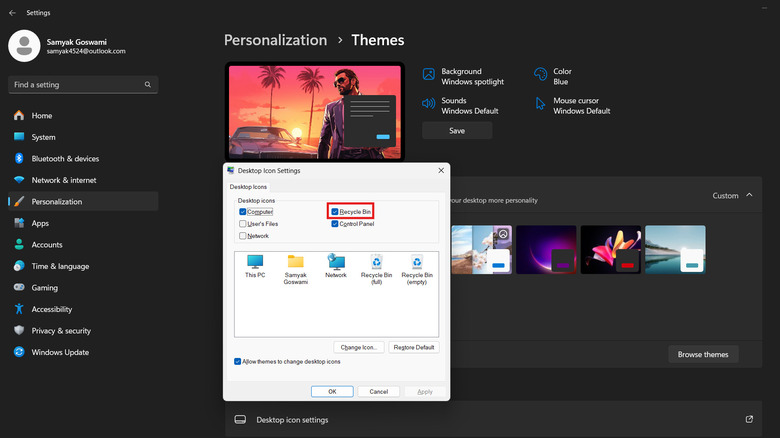
Task: Navigate to Personalization breadcrumb
Action: (275, 40)
